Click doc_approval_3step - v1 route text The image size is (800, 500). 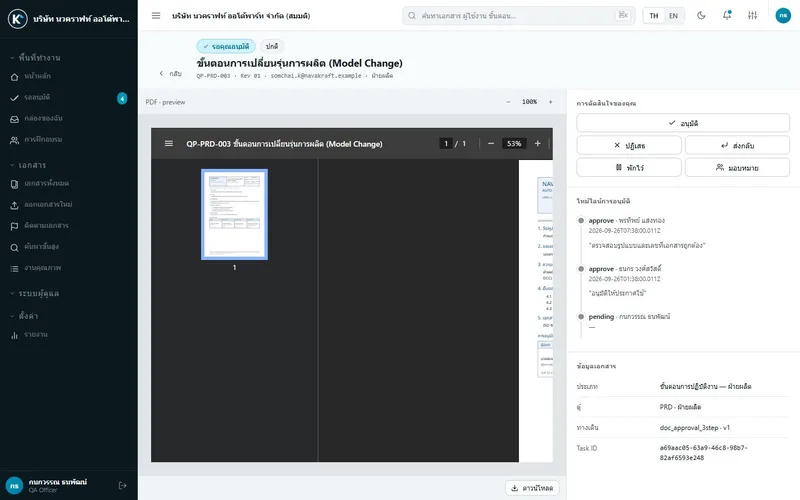pyautogui.click(x=694, y=428)
